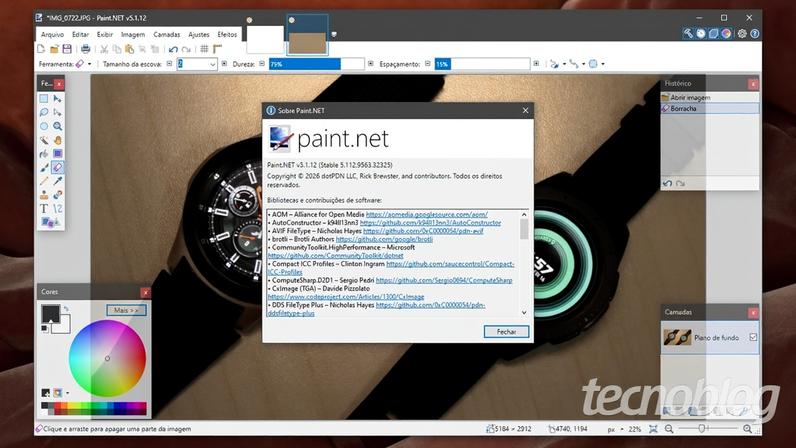Screen dimensions: 796x448
Task: Open the image list dropdown arrow
Action: 334,35
